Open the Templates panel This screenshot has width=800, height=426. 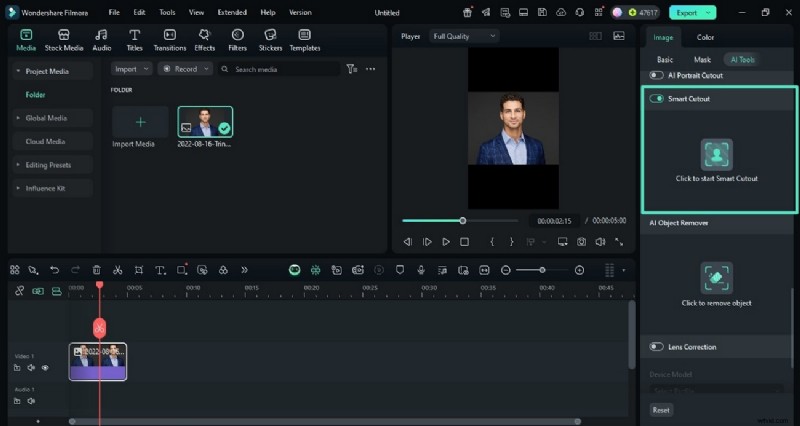tap(305, 40)
